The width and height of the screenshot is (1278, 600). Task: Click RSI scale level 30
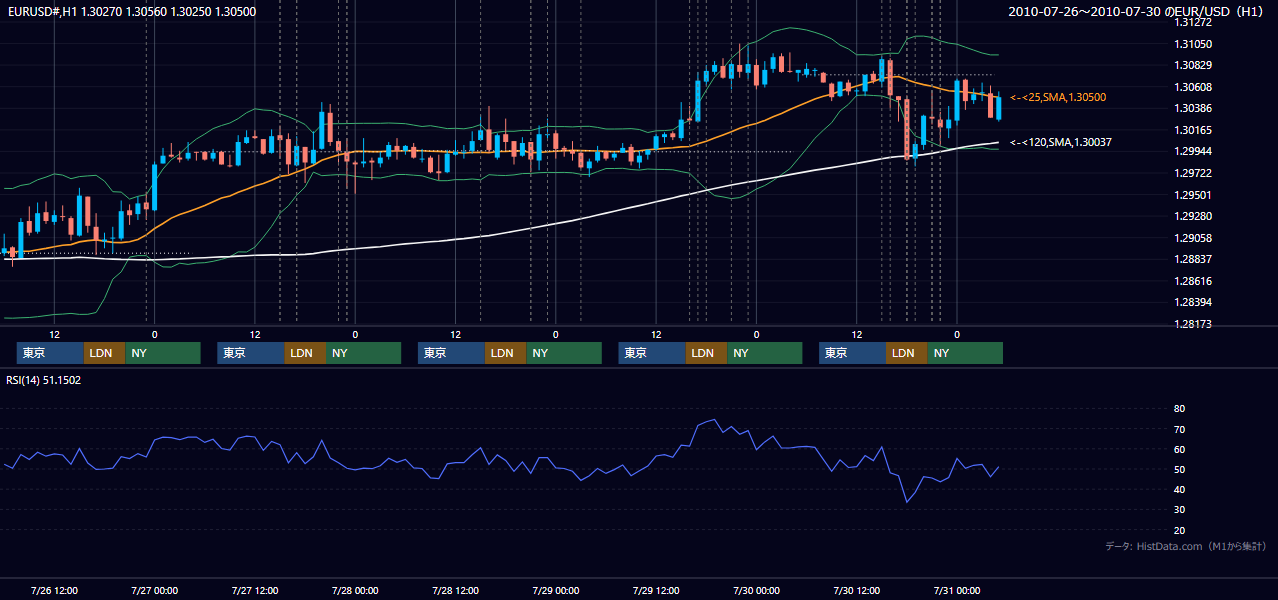click(1180, 510)
